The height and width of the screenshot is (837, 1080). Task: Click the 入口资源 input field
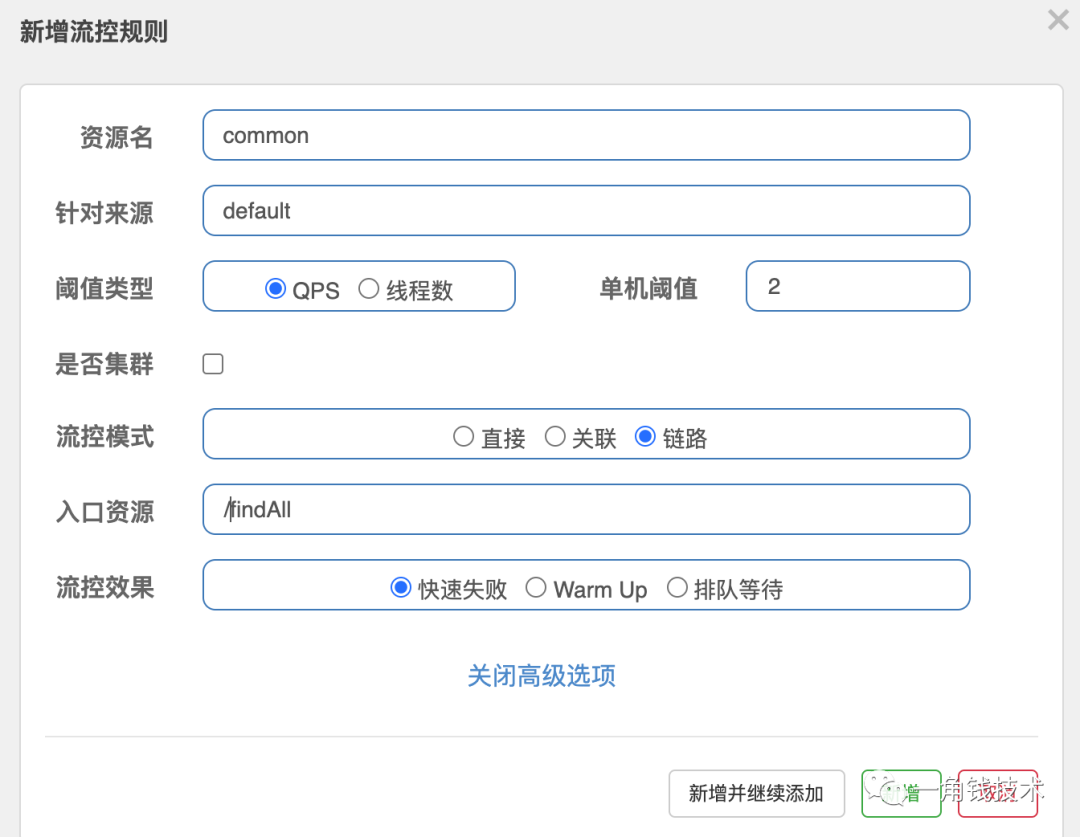(586, 510)
